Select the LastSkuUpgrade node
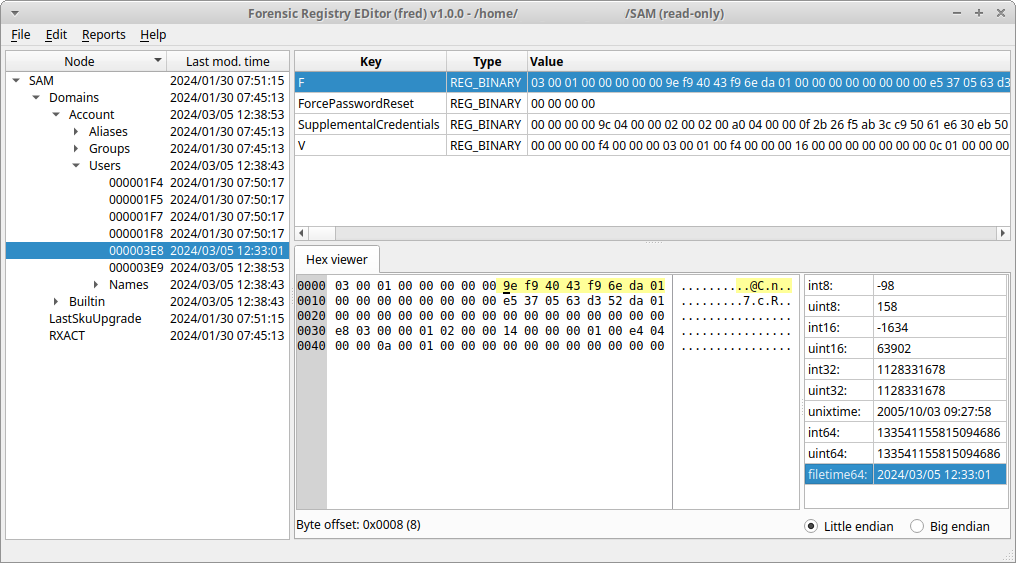 tap(95, 319)
